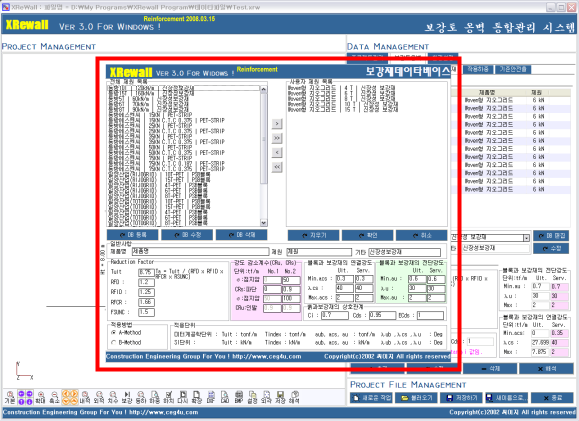Open the ceg4u.com link in the dialog footer
The width and height of the screenshot is (579, 421).
(x=267, y=356)
